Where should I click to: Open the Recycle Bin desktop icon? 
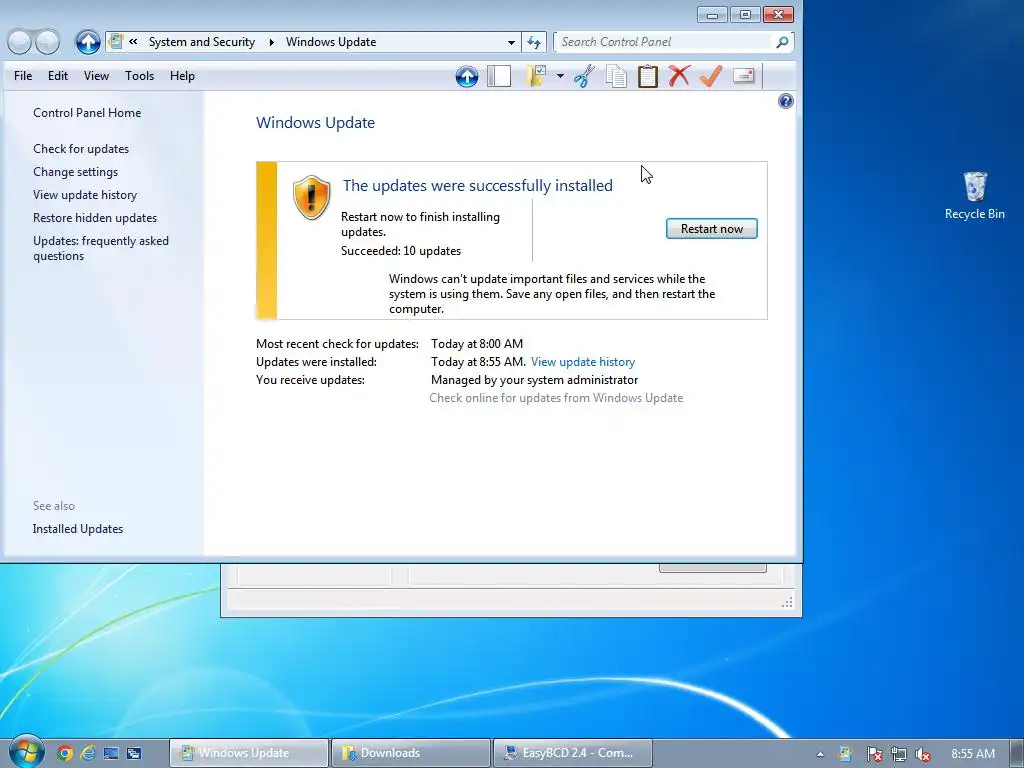point(974,196)
